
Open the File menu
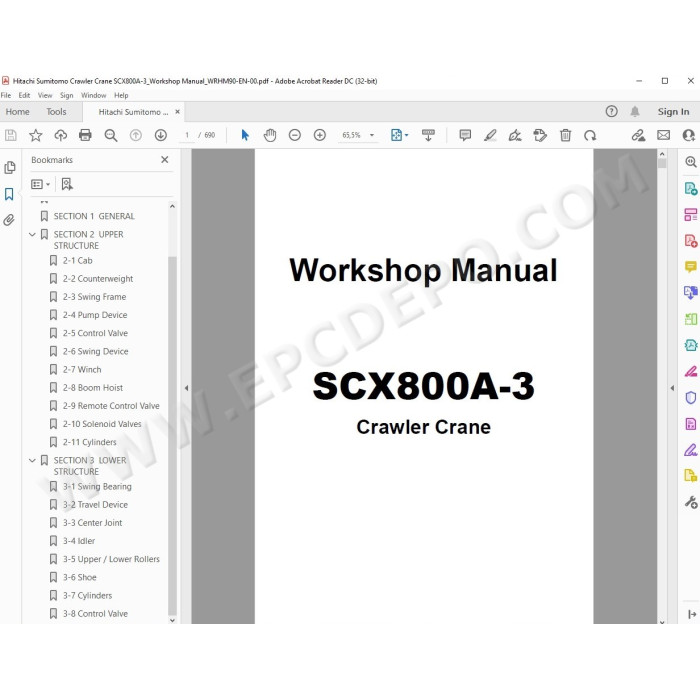(6, 95)
